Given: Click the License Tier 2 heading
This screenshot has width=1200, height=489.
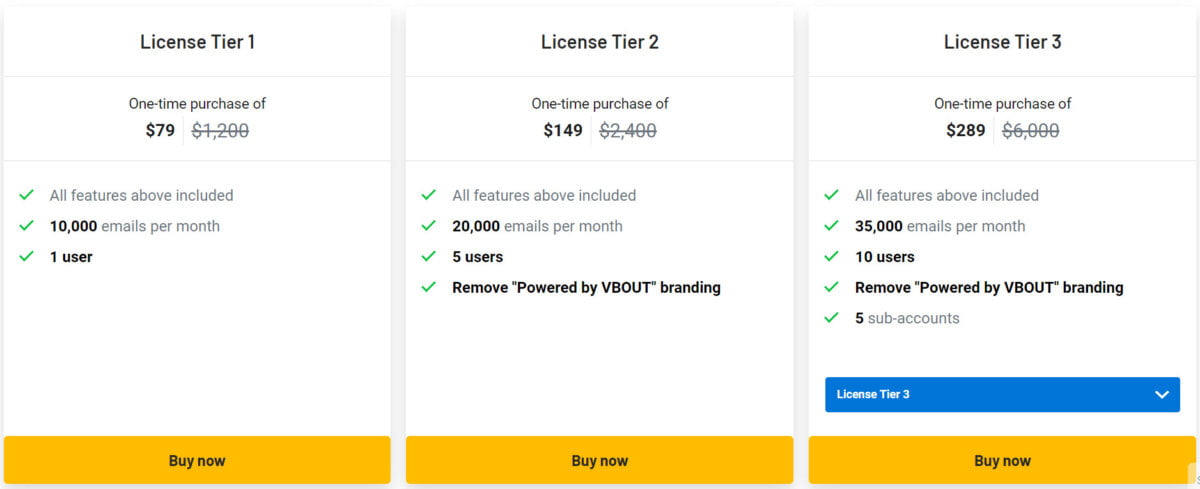Looking at the screenshot, I should click(x=599, y=42).
